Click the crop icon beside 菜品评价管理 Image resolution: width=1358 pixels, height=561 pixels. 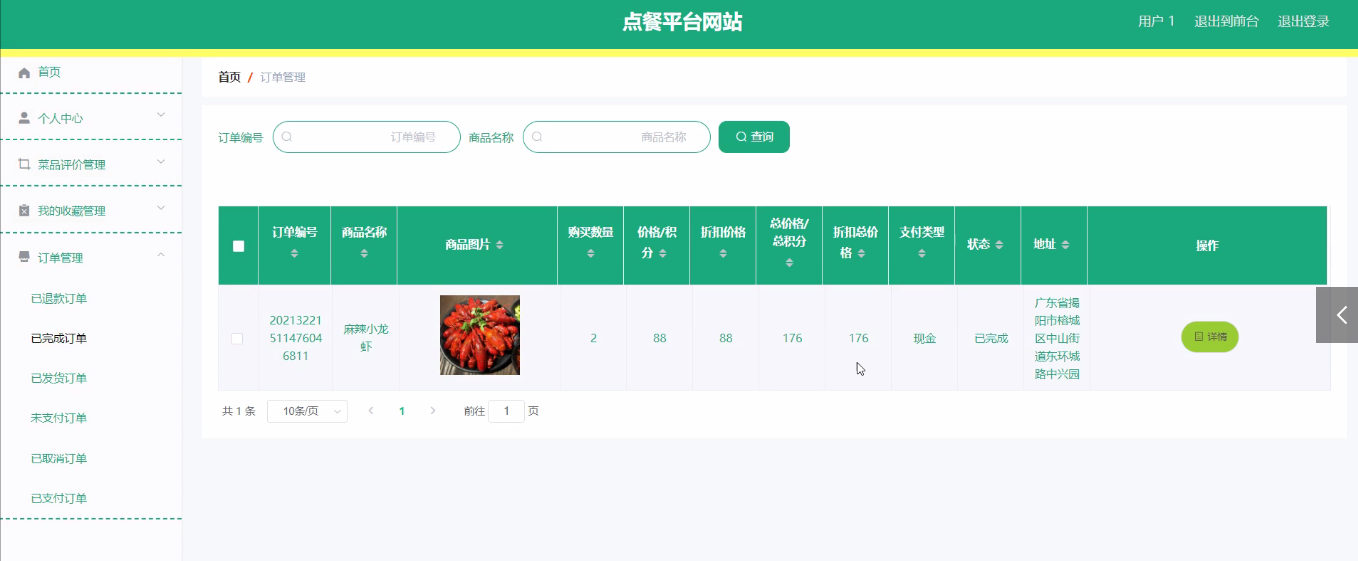(25, 164)
